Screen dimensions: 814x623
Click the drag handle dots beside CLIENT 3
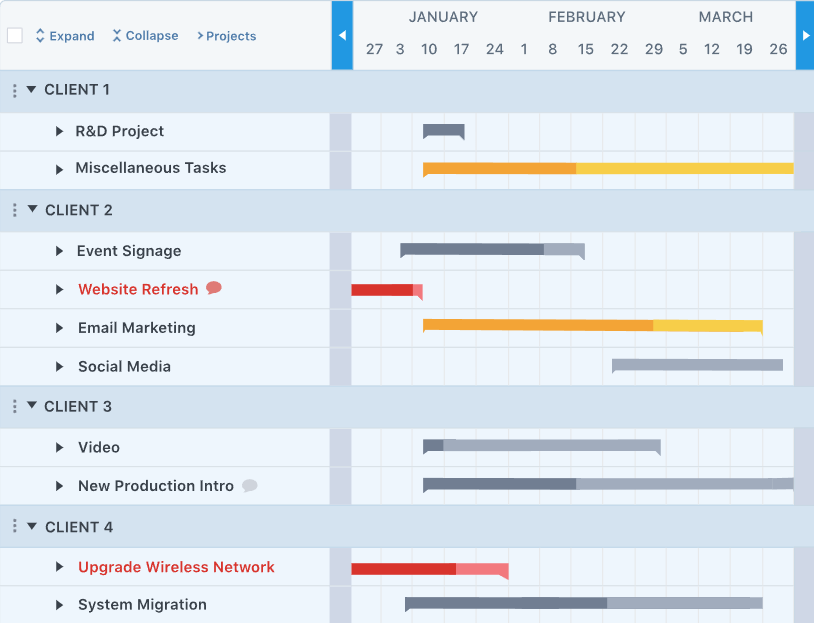click(x=15, y=407)
